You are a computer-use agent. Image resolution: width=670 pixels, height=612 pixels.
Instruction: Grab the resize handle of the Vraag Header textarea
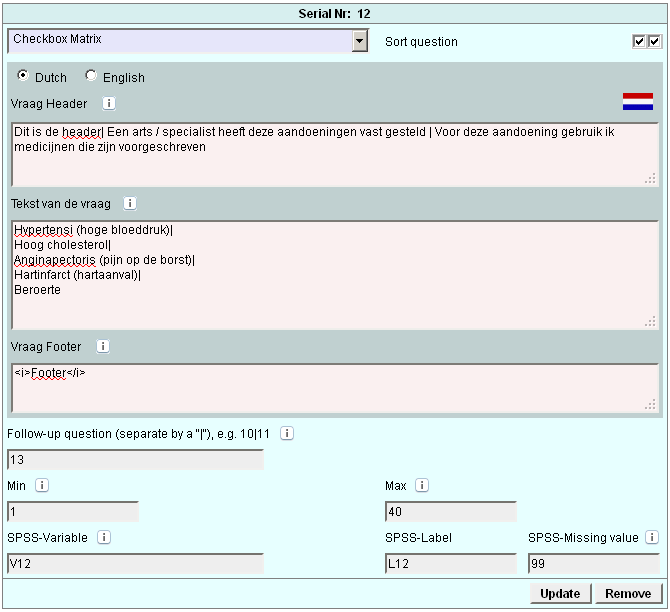[x=650, y=179]
